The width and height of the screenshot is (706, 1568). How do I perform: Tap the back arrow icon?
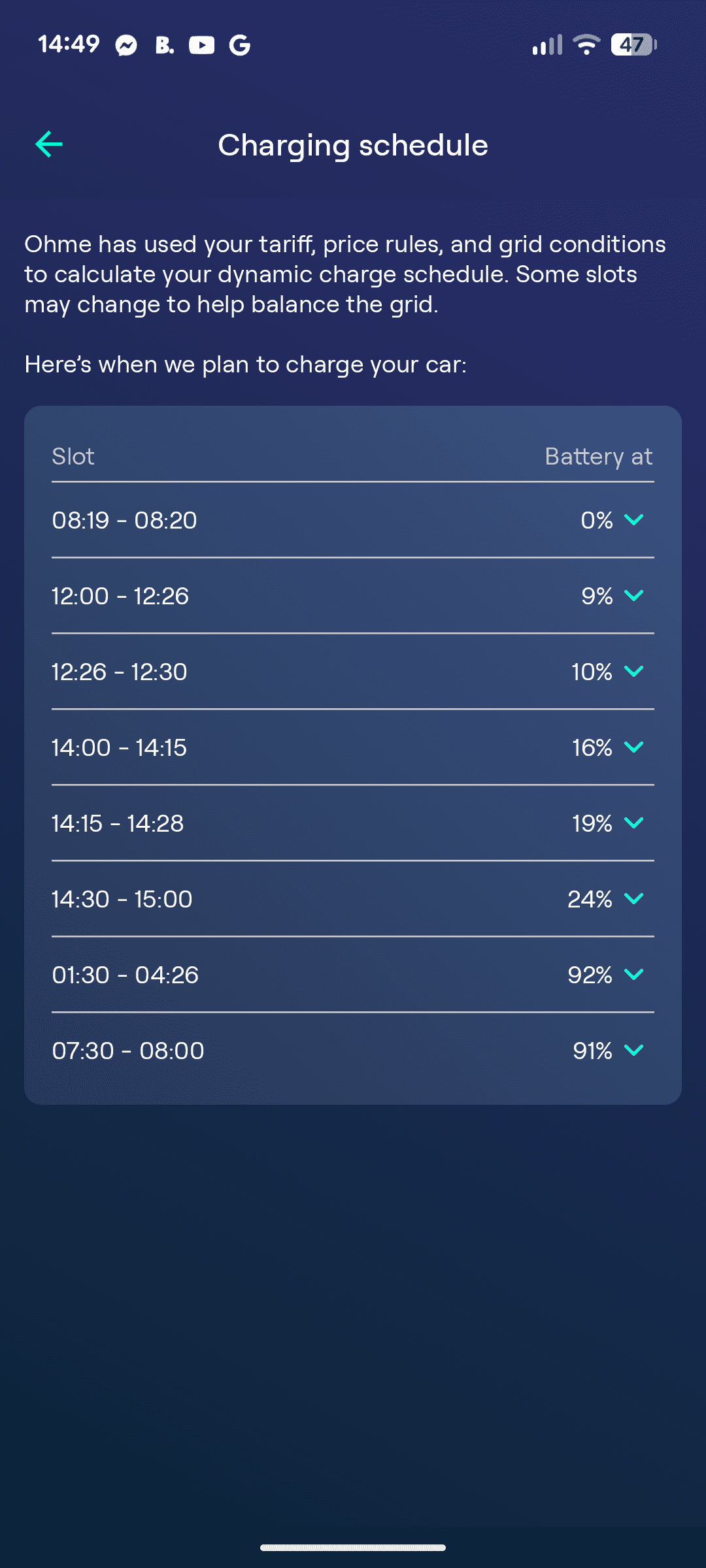pos(49,144)
